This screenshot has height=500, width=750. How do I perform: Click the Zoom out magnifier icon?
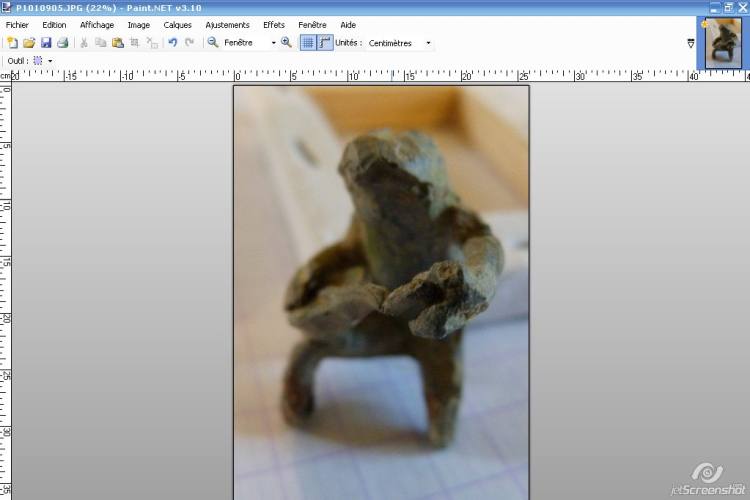click(x=213, y=43)
